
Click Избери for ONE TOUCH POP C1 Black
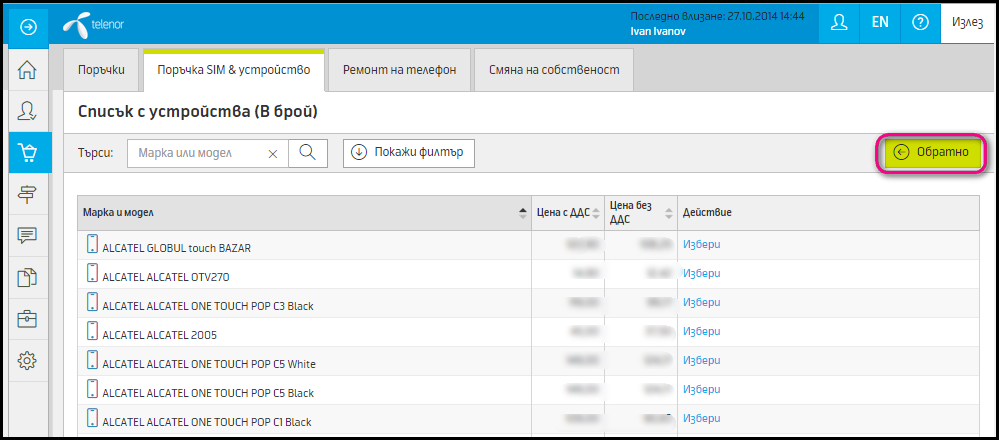[701, 418]
